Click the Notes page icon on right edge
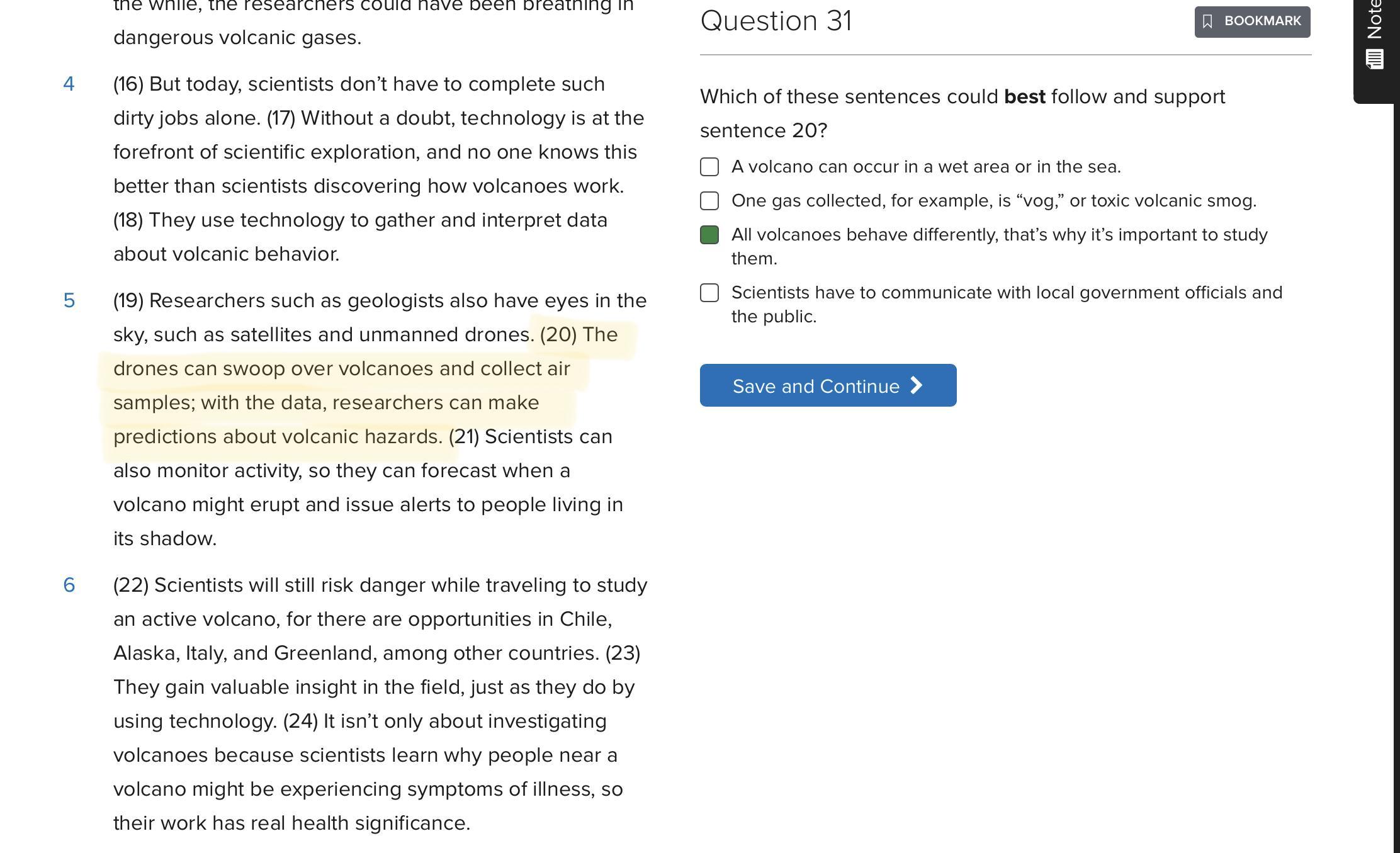The width and height of the screenshot is (1400, 853). click(x=1374, y=60)
